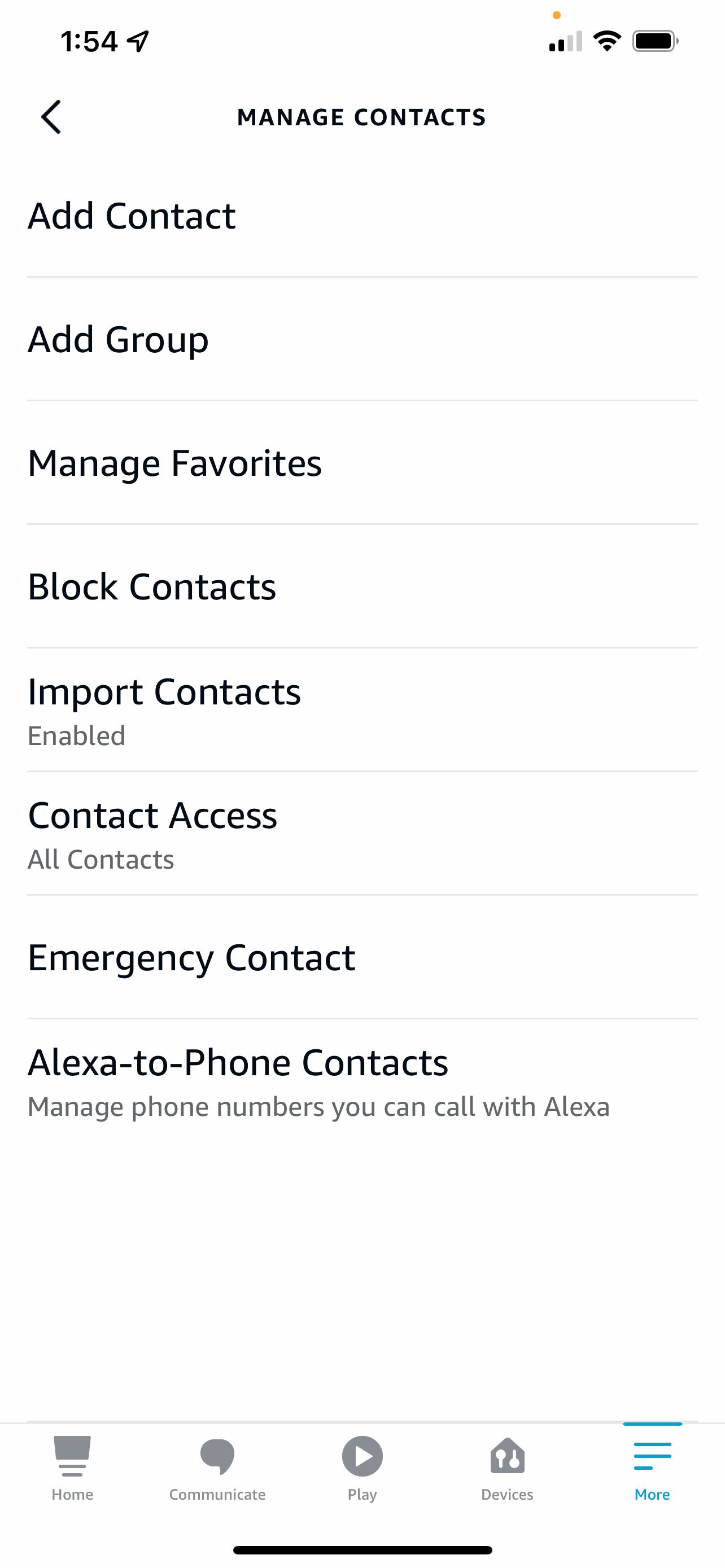Change Contact Access from All Contacts

[101, 859]
